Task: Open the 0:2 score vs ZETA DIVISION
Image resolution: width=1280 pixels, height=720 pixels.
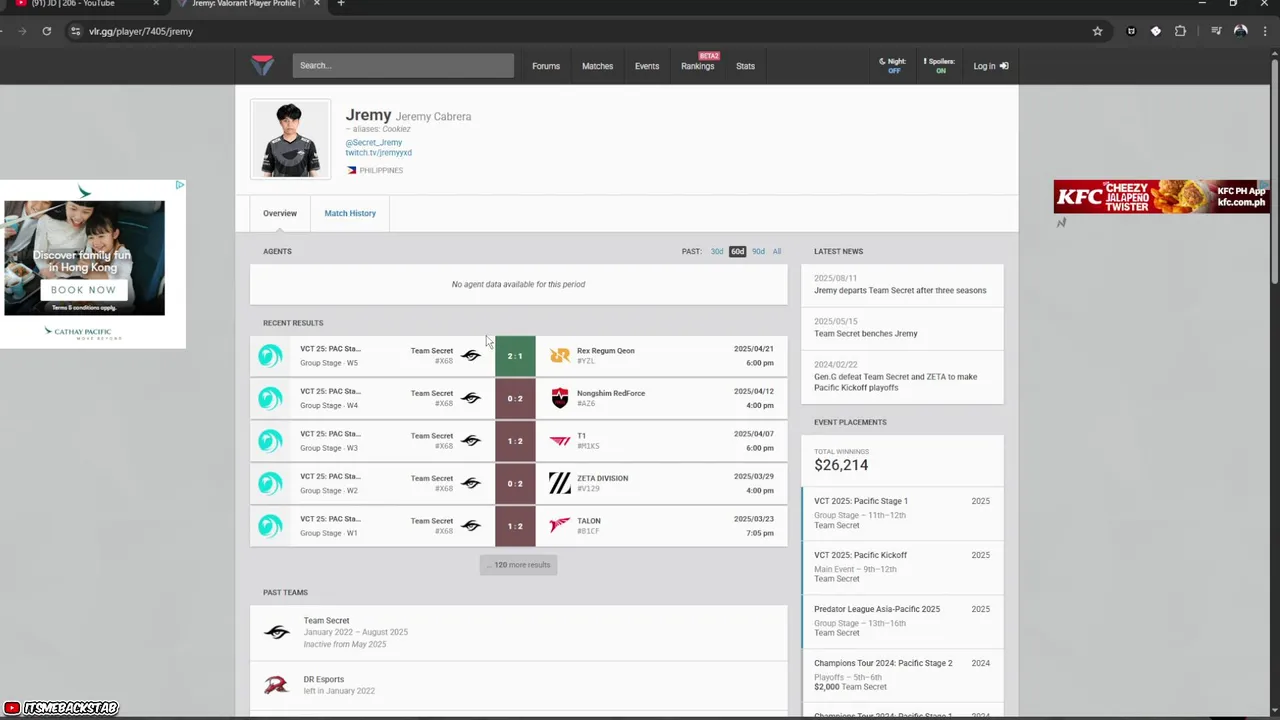Action: click(515, 484)
